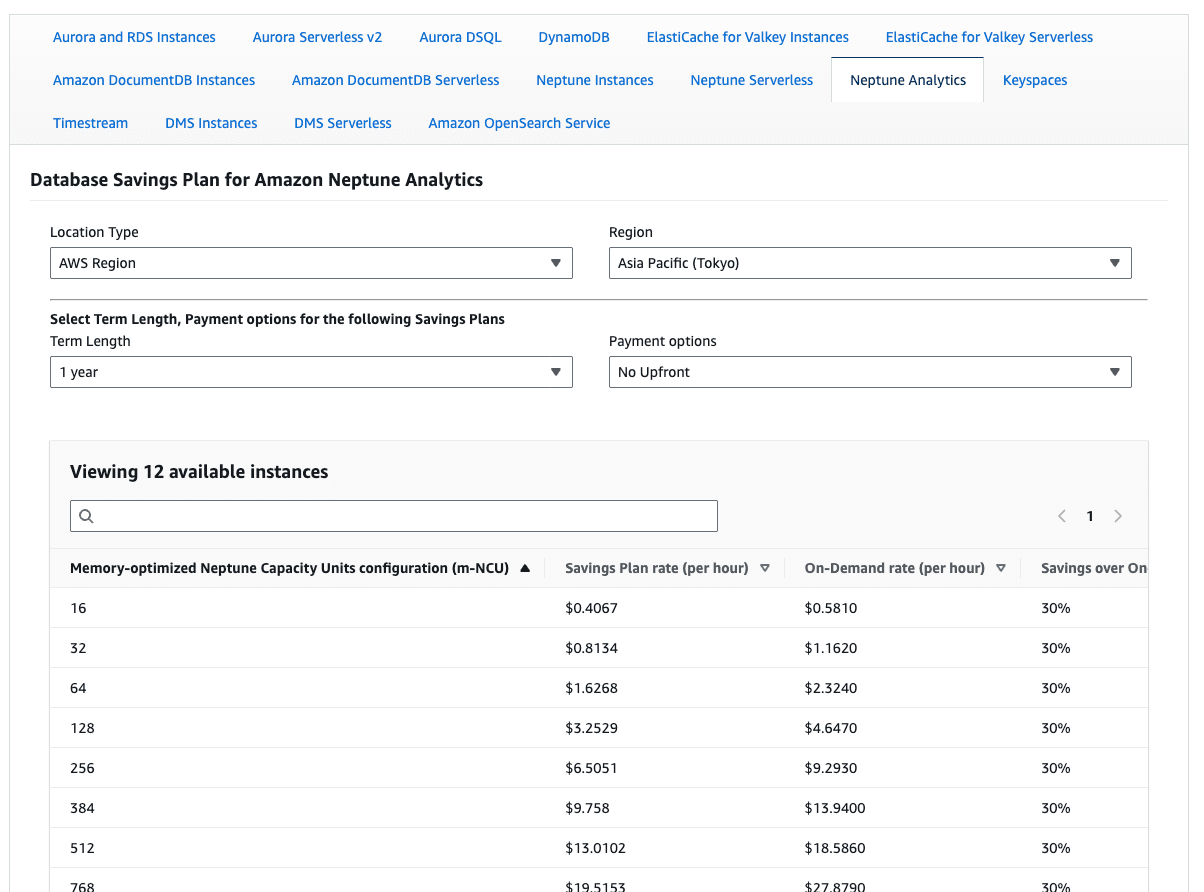The width and height of the screenshot is (1204, 892).
Task: Open the Term Length dropdown
Action: coord(311,372)
